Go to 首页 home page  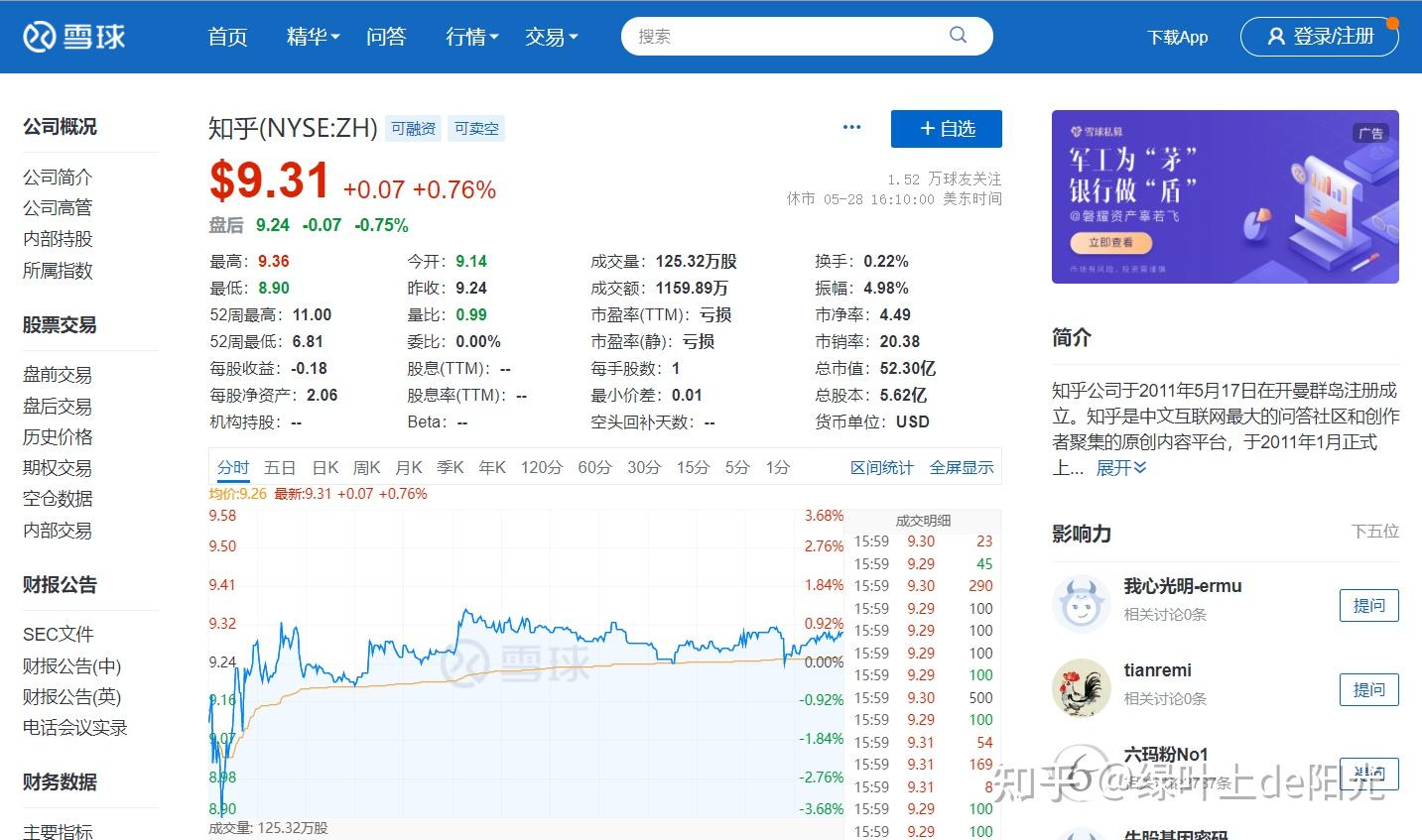click(x=227, y=37)
